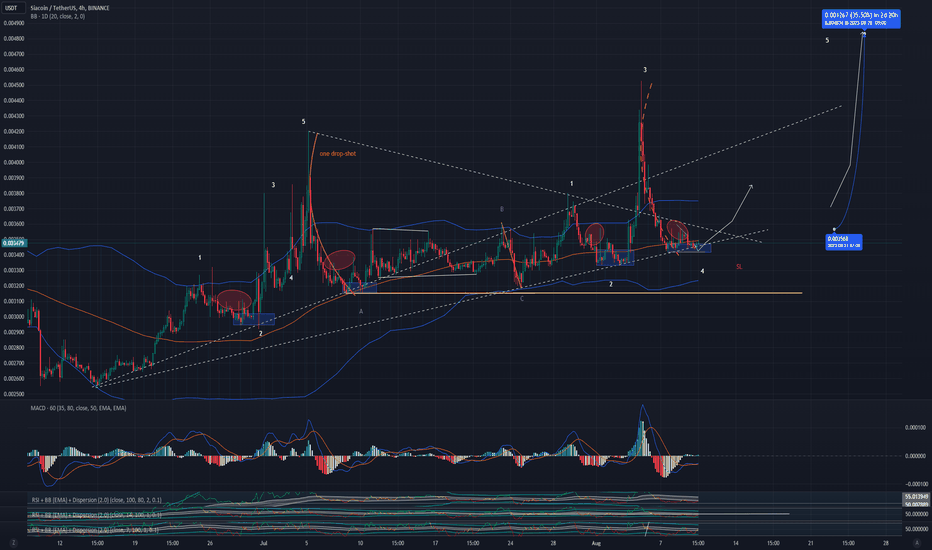Select the wave label C
Viewport: 932px width, 550px height.
point(522,299)
